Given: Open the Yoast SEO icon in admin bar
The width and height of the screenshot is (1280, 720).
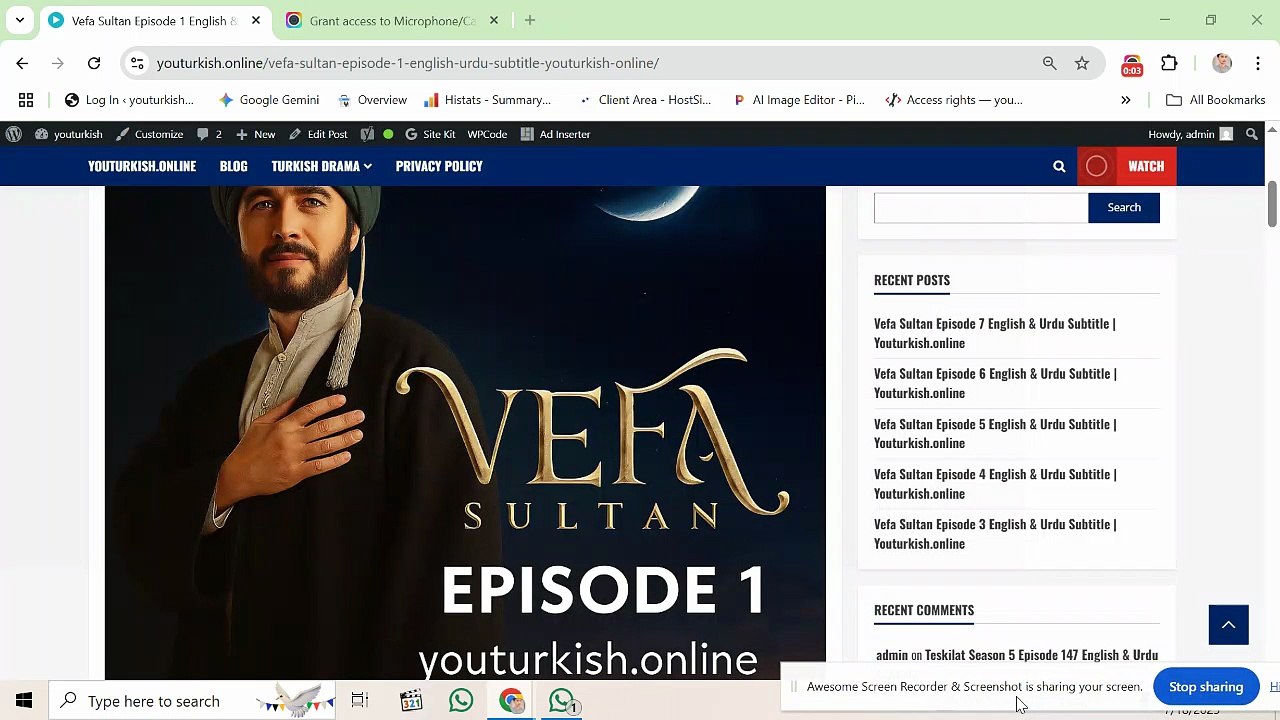Looking at the screenshot, I should coord(367,134).
